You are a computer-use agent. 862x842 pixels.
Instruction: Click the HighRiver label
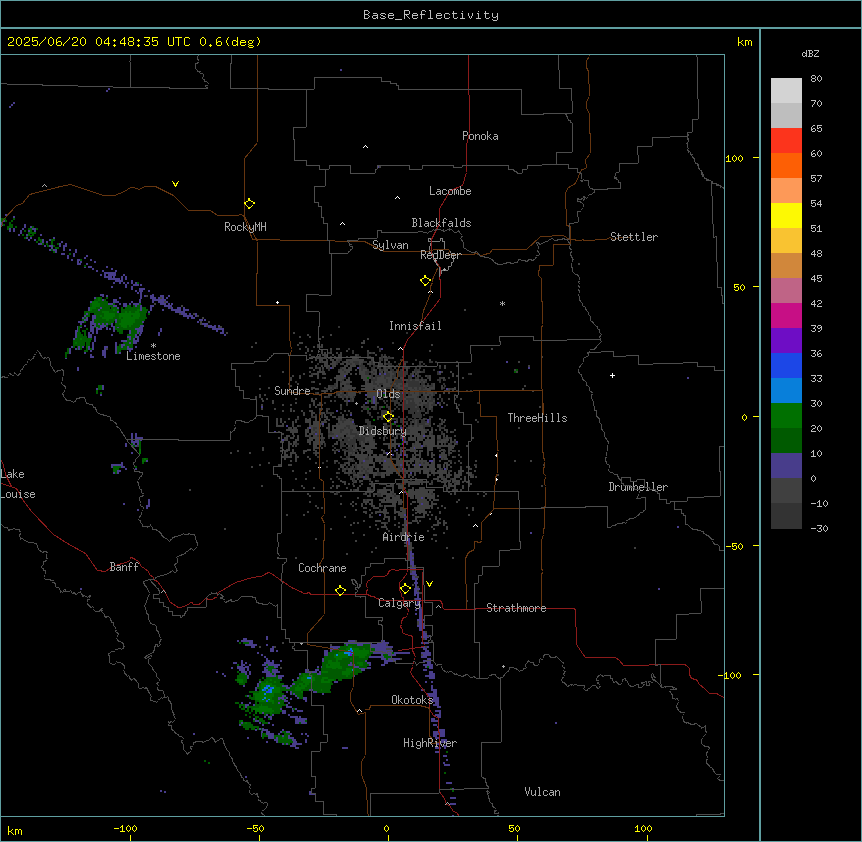pos(430,743)
